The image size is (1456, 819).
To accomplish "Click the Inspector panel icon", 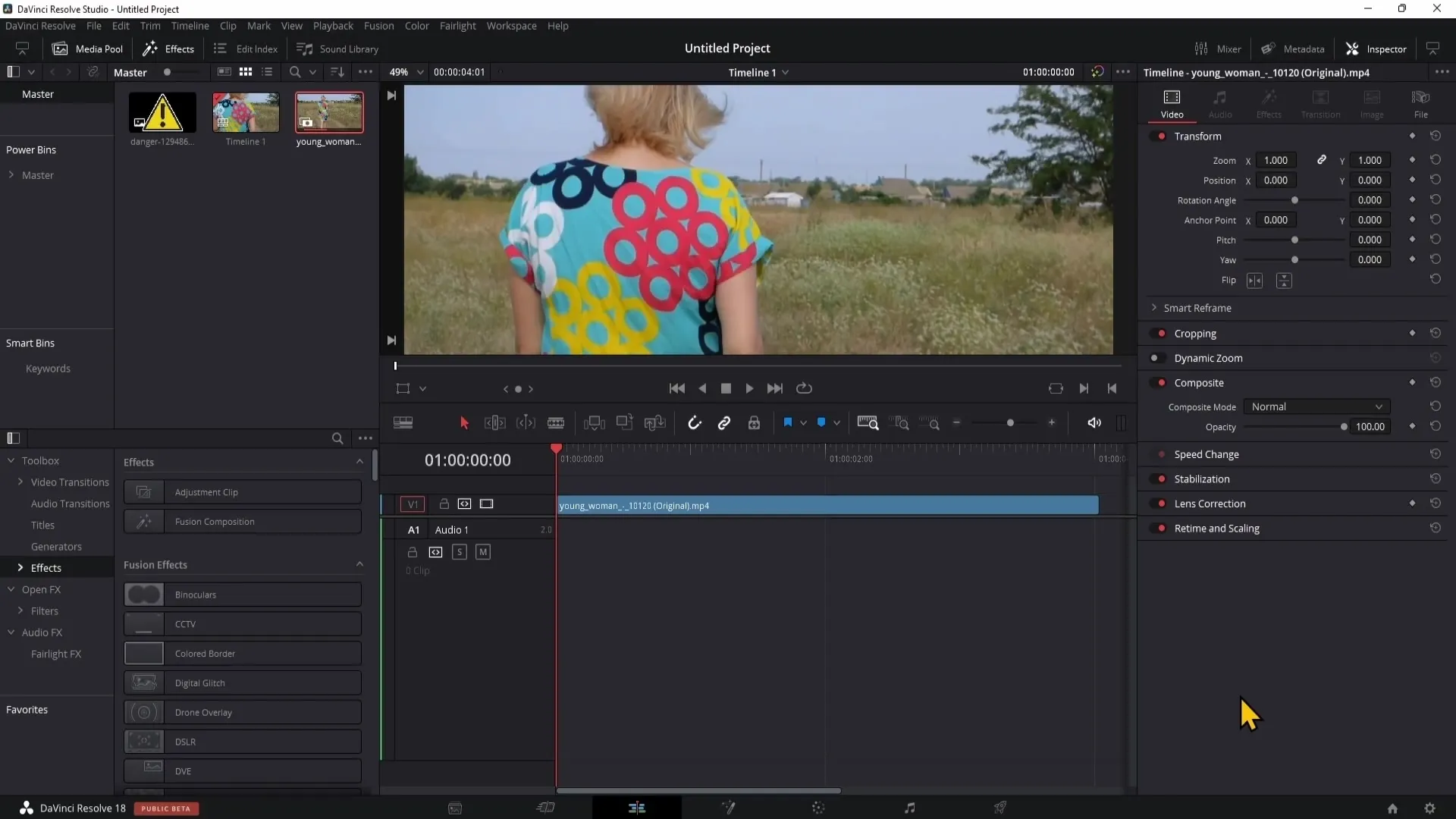I will (x=1352, y=48).
